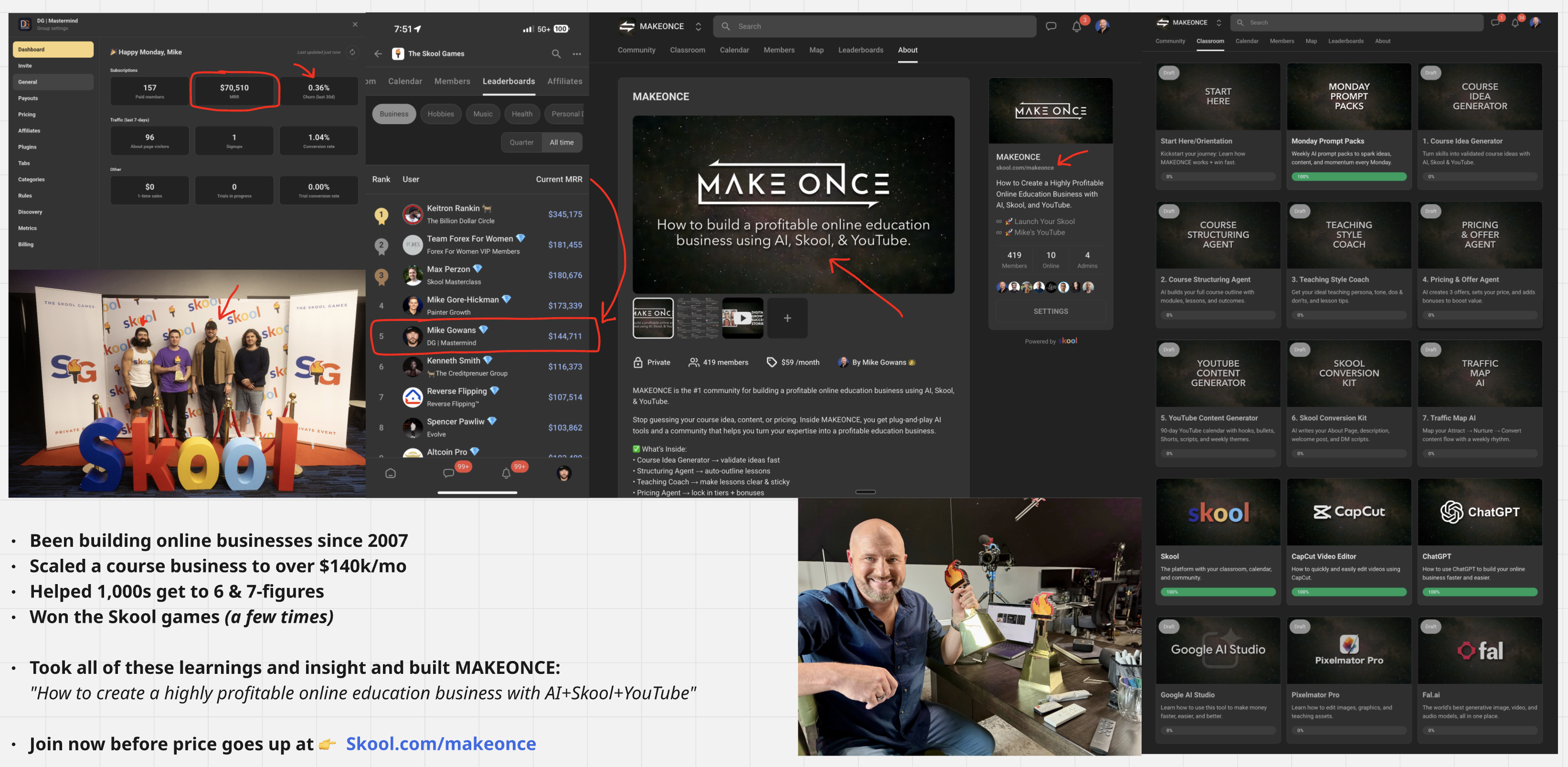1568x767 pixels.
Task: Open the Leaderboards tab in Skool Games
Action: point(508,82)
